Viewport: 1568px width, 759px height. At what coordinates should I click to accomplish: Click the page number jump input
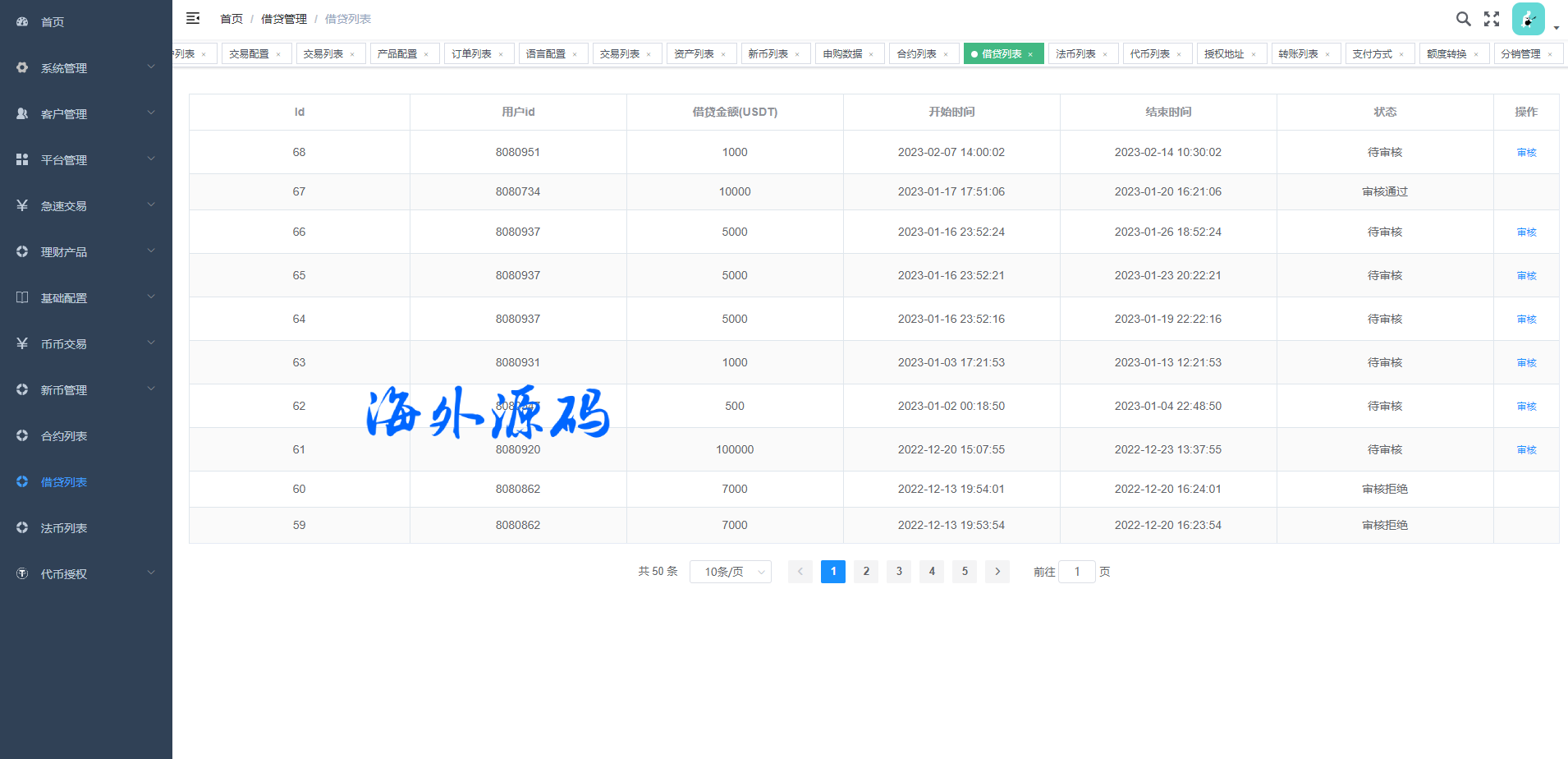click(1076, 572)
